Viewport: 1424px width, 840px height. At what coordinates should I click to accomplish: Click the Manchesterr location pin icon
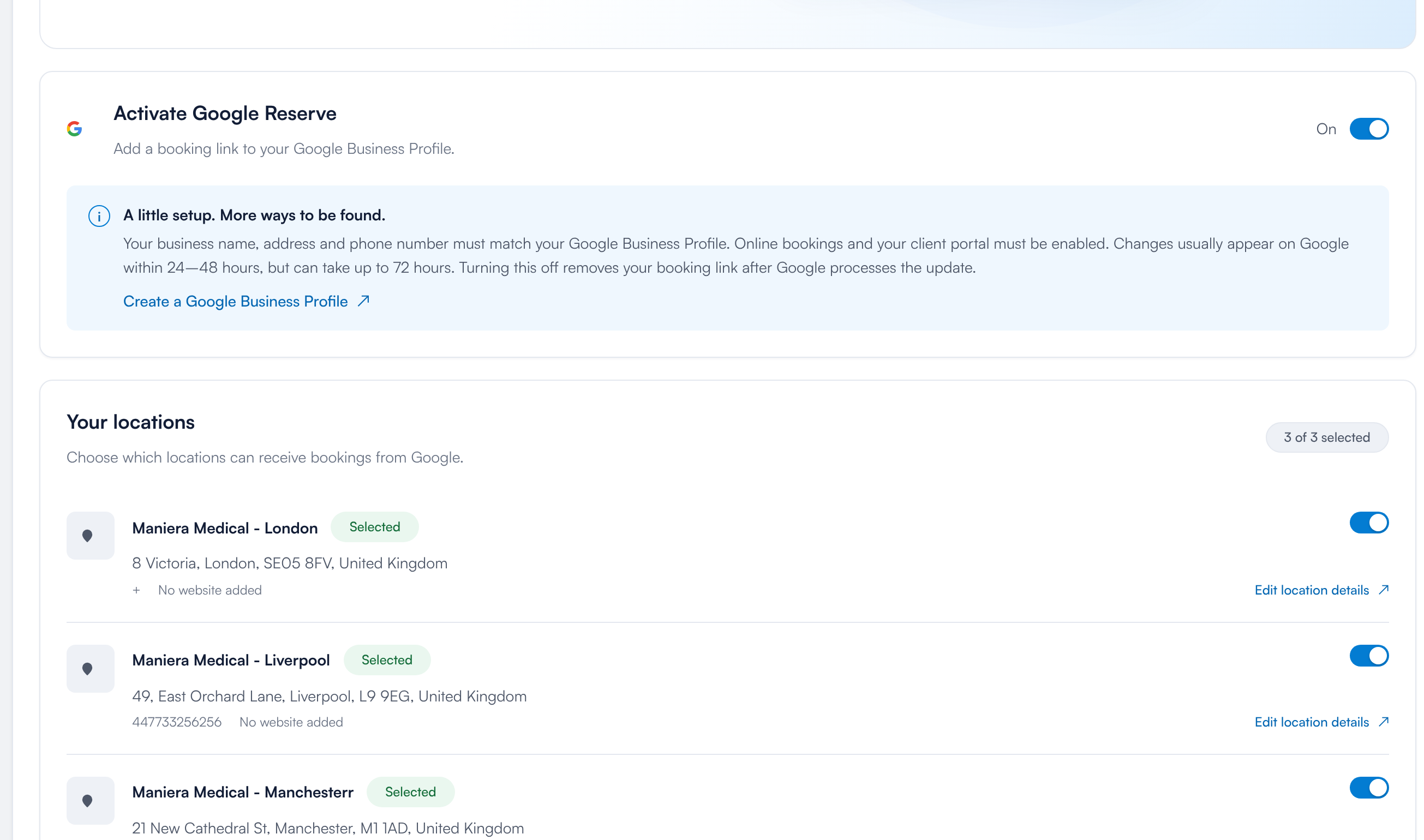[x=87, y=801]
